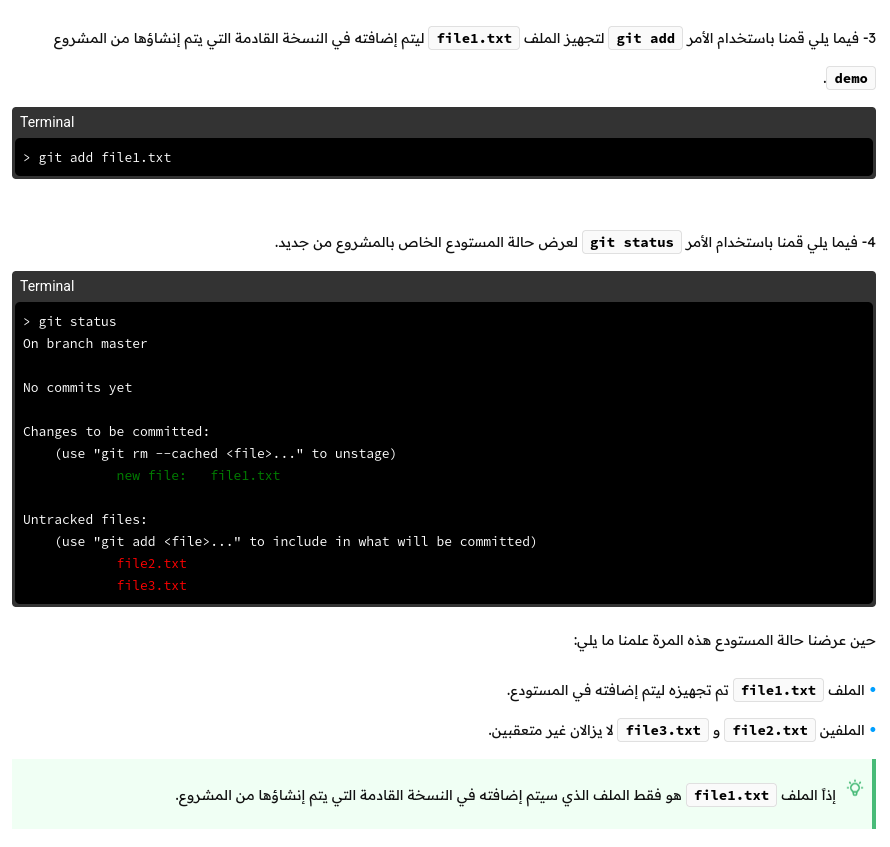Image resolution: width=890 pixels, height=847 pixels.
Task: Click the 'git rm --cached' hint line
Action: 225,454
